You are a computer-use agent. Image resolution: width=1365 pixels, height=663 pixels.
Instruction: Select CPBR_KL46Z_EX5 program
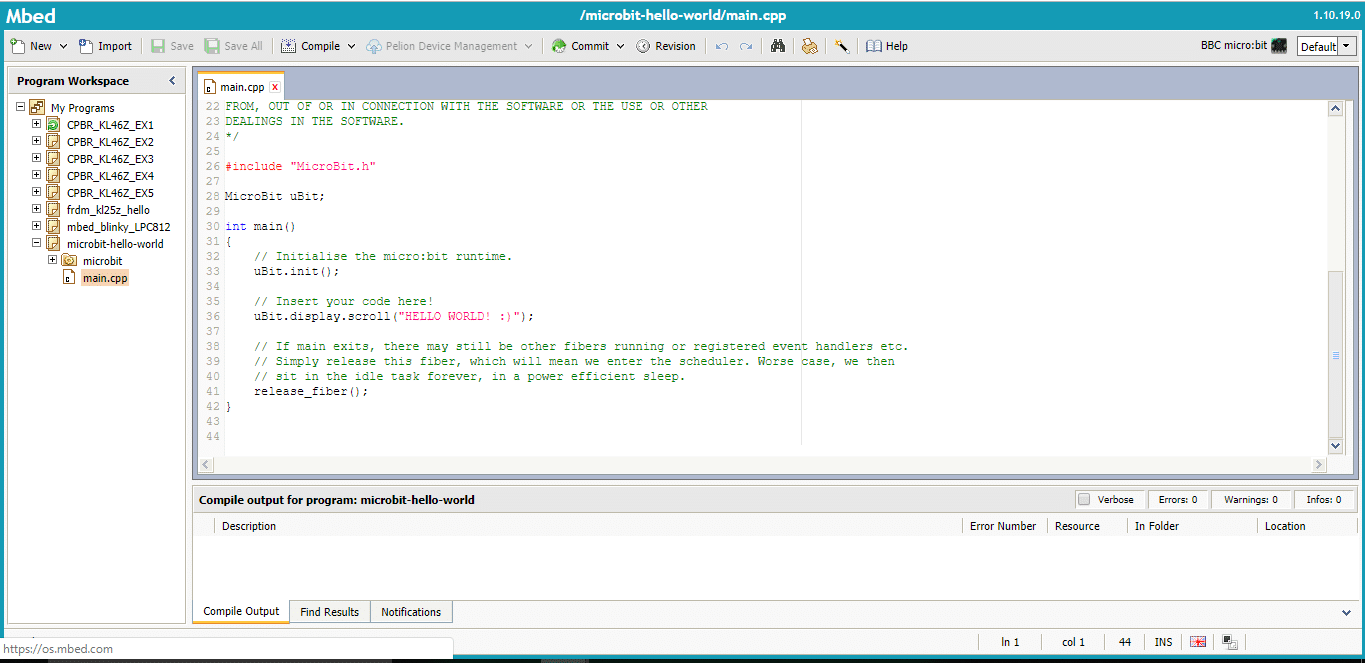(x=110, y=193)
